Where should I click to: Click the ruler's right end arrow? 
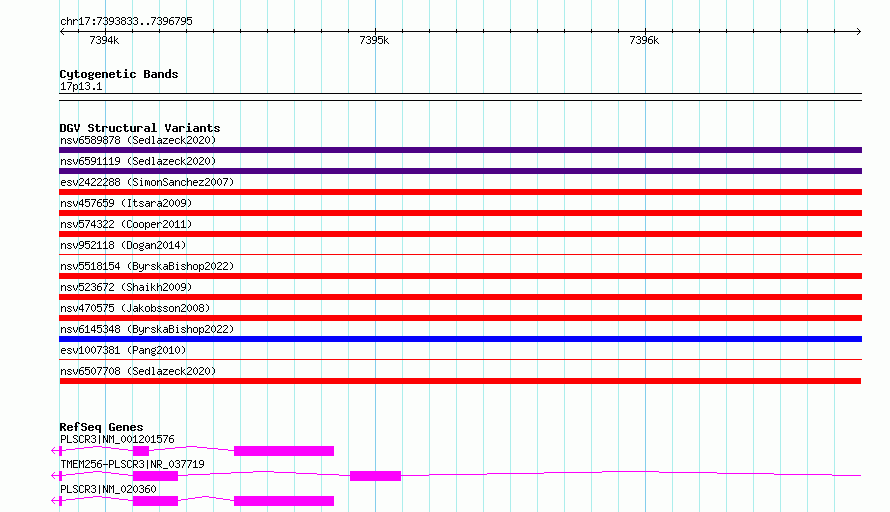pyautogui.click(x=858, y=31)
